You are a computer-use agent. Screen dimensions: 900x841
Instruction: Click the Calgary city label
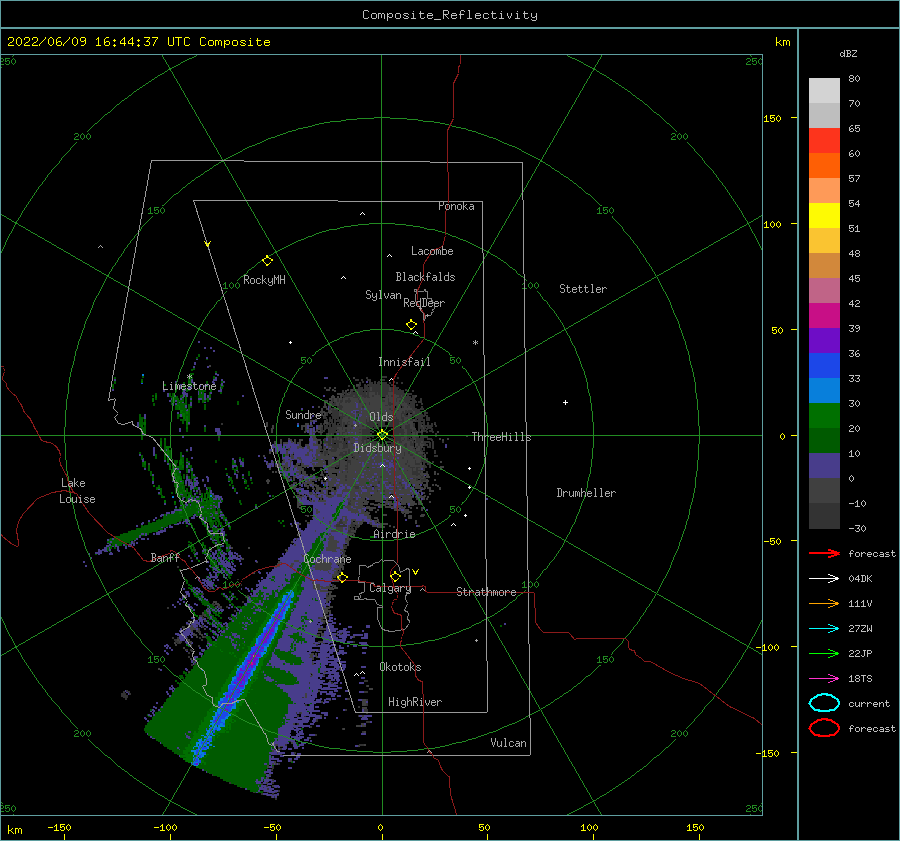tap(390, 588)
